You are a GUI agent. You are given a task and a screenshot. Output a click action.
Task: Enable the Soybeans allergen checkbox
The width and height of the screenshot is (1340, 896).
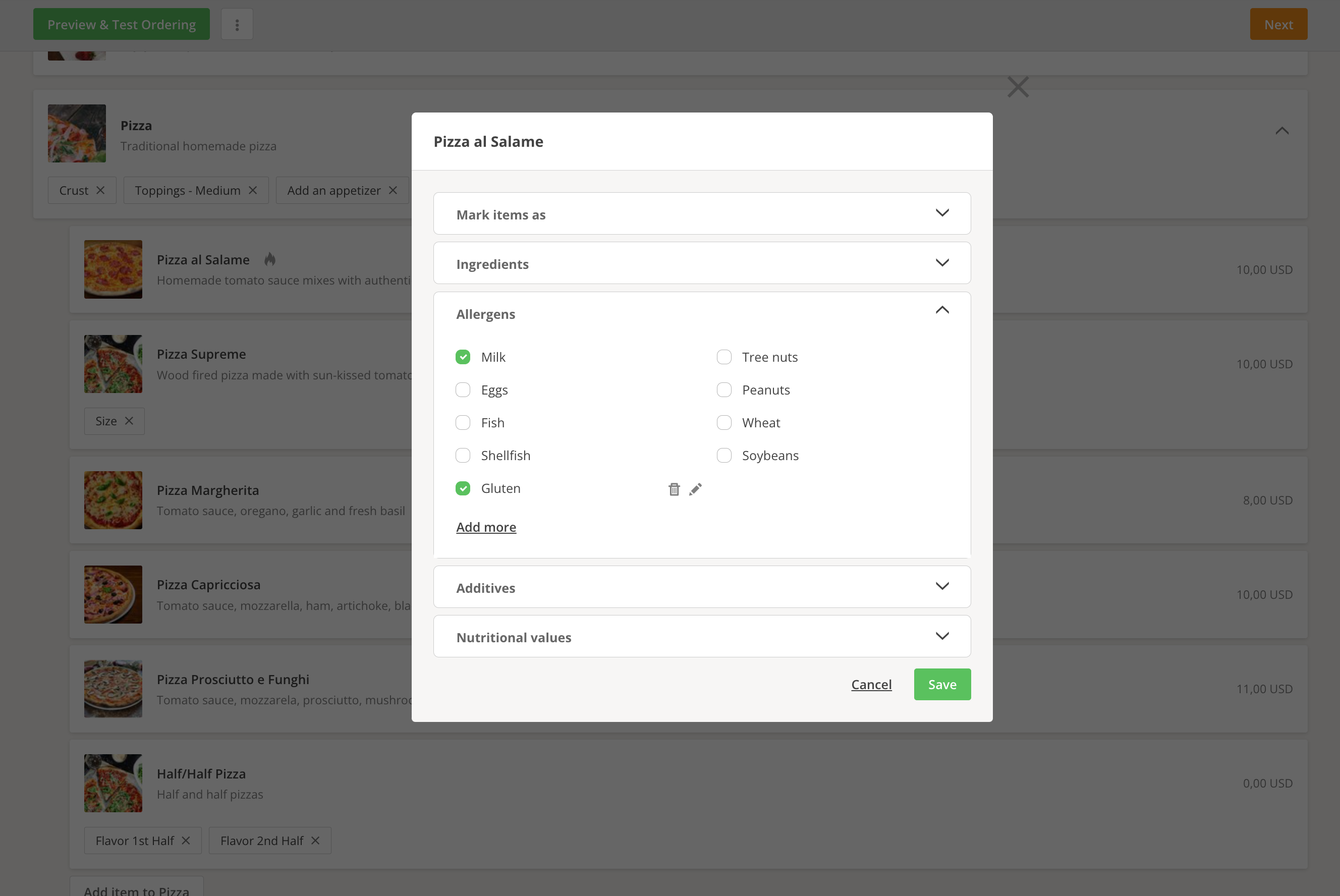point(723,456)
